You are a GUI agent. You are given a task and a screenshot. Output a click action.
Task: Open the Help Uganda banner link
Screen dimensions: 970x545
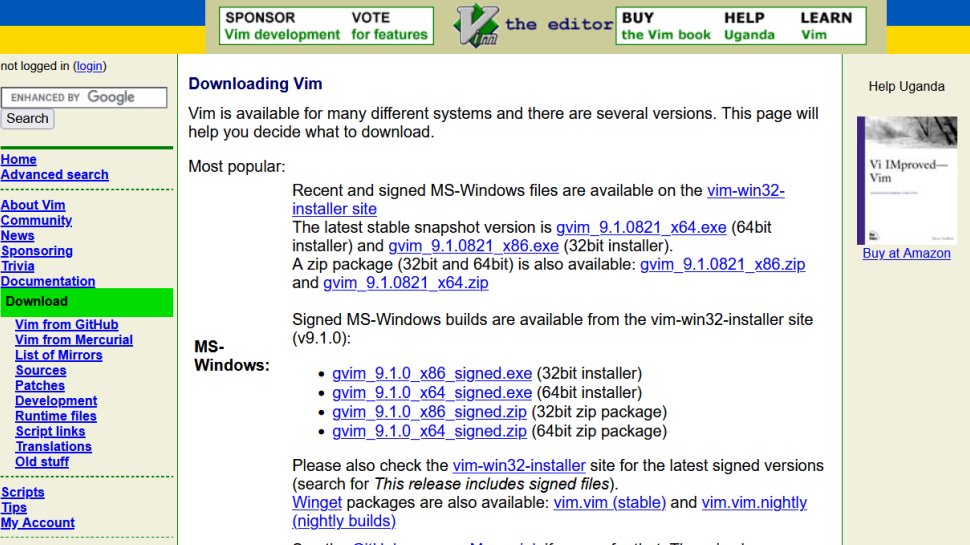pyautogui.click(x=749, y=26)
